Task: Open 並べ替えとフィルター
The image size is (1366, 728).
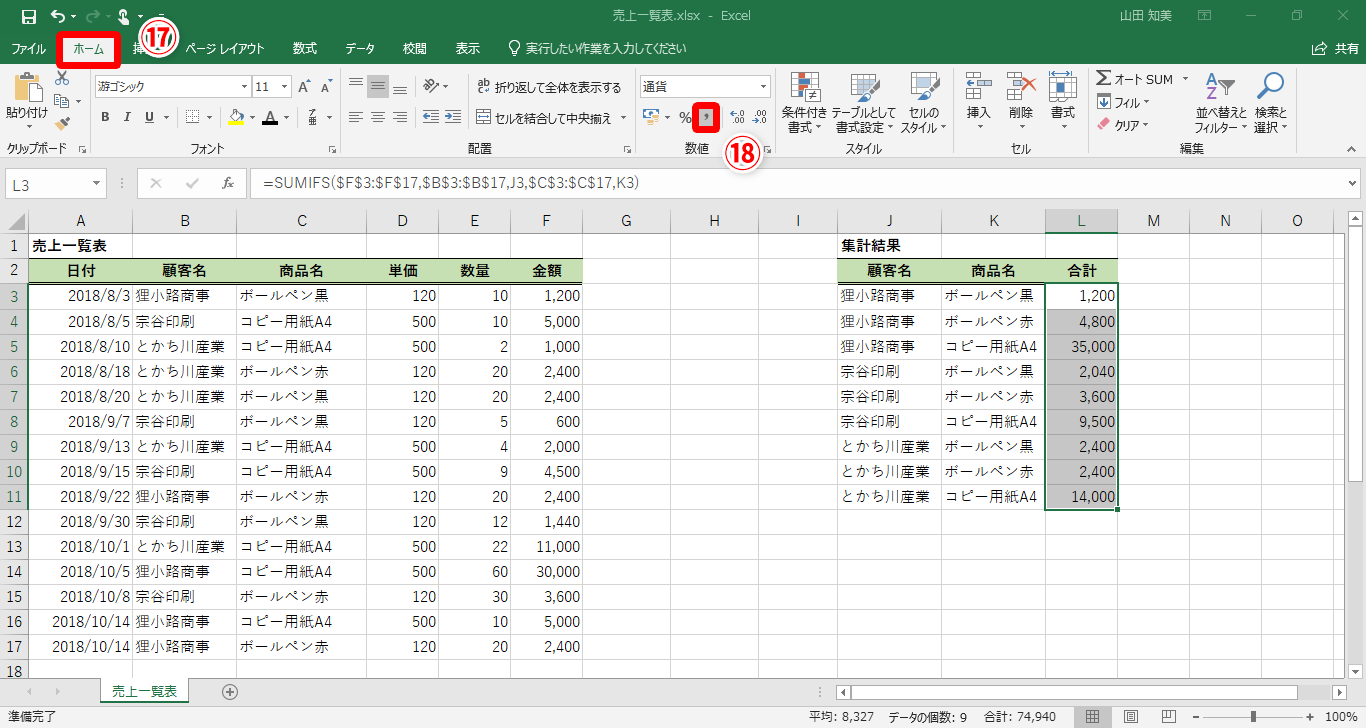Action: click(1221, 103)
